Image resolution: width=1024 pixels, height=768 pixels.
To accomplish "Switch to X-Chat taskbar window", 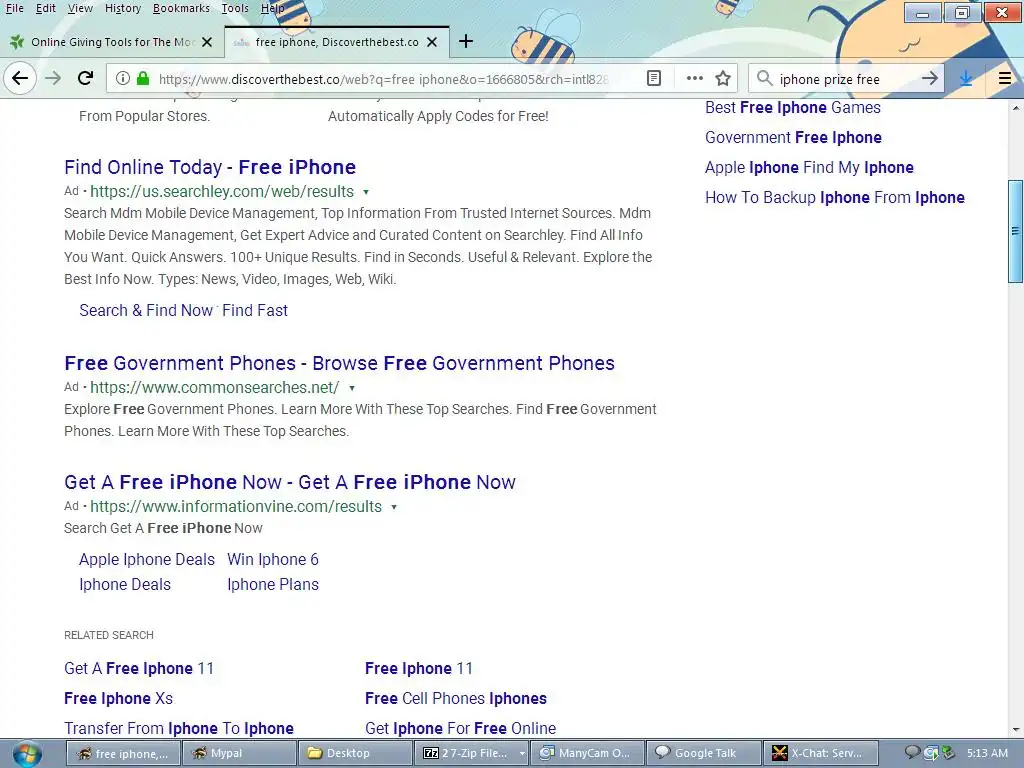I will pyautogui.click(x=820, y=754).
